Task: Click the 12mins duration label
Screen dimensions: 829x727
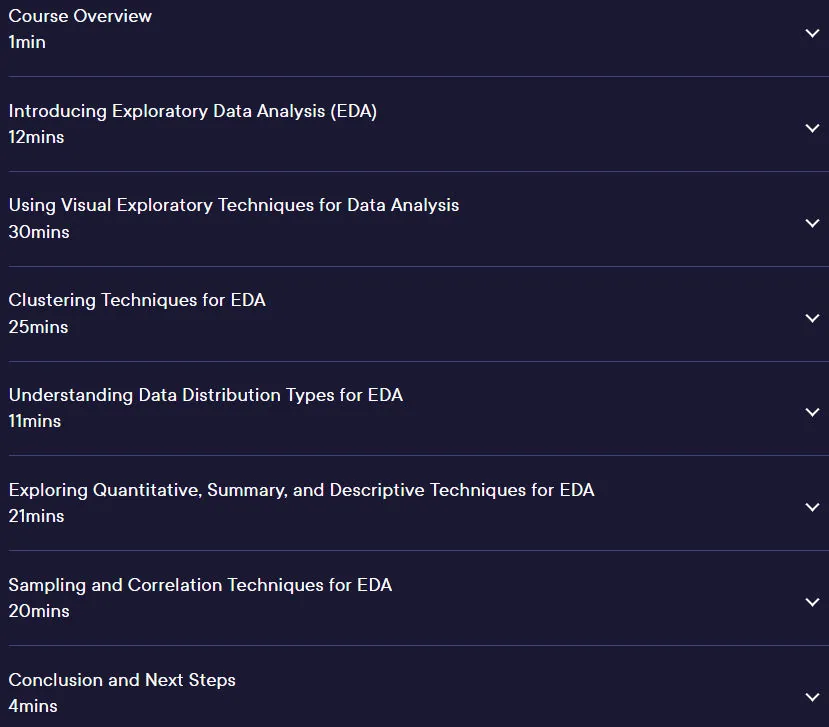Action: click(x=36, y=137)
